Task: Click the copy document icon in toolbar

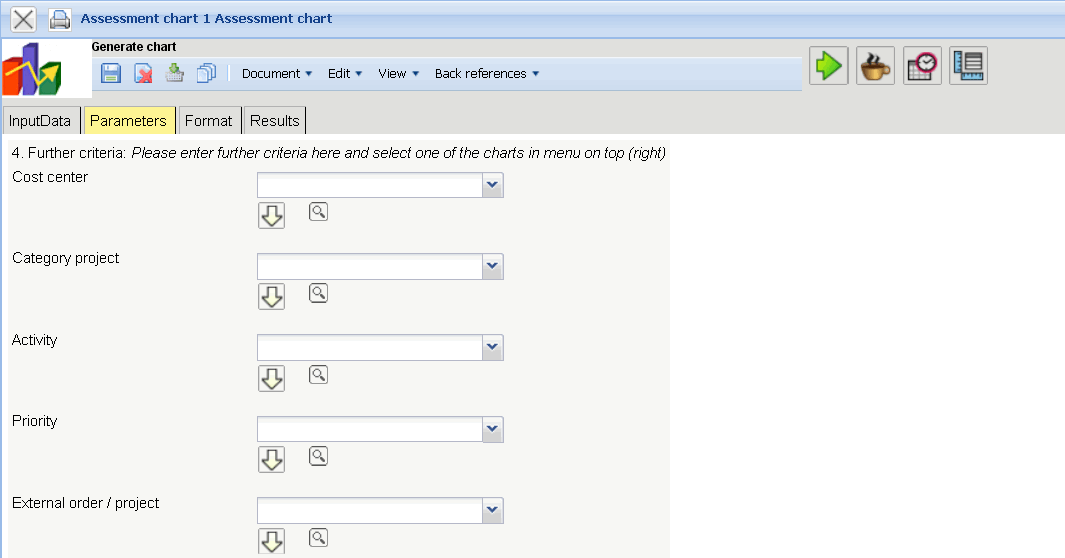Action: coord(207,73)
